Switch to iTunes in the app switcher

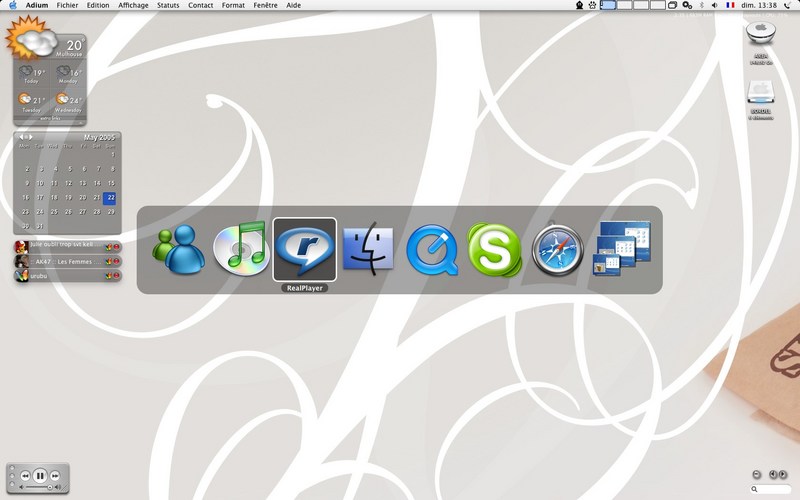pyautogui.click(x=241, y=249)
